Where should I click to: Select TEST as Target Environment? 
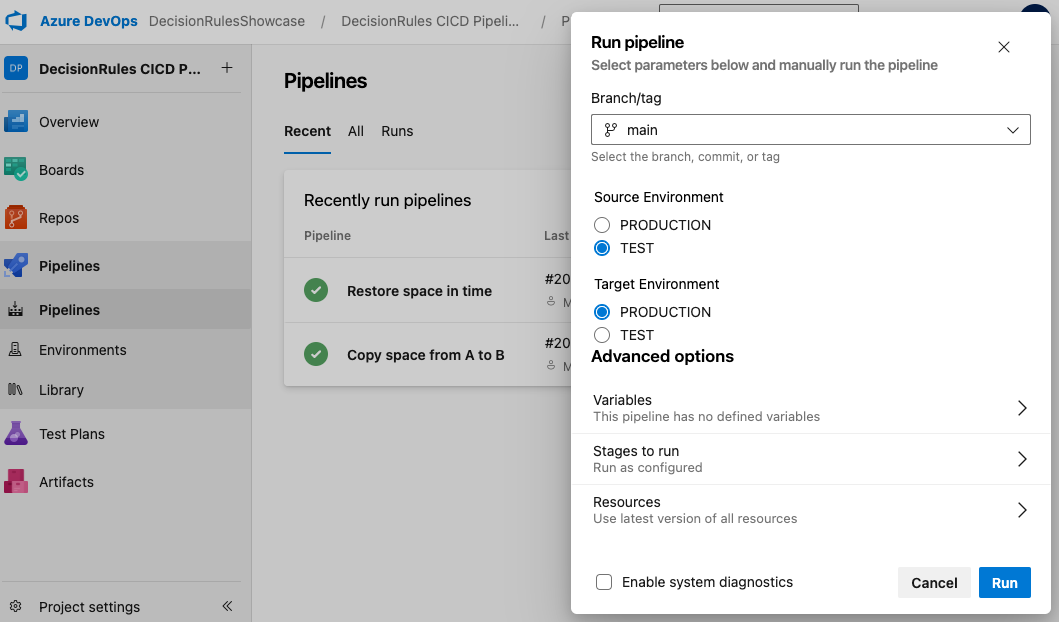(x=602, y=335)
